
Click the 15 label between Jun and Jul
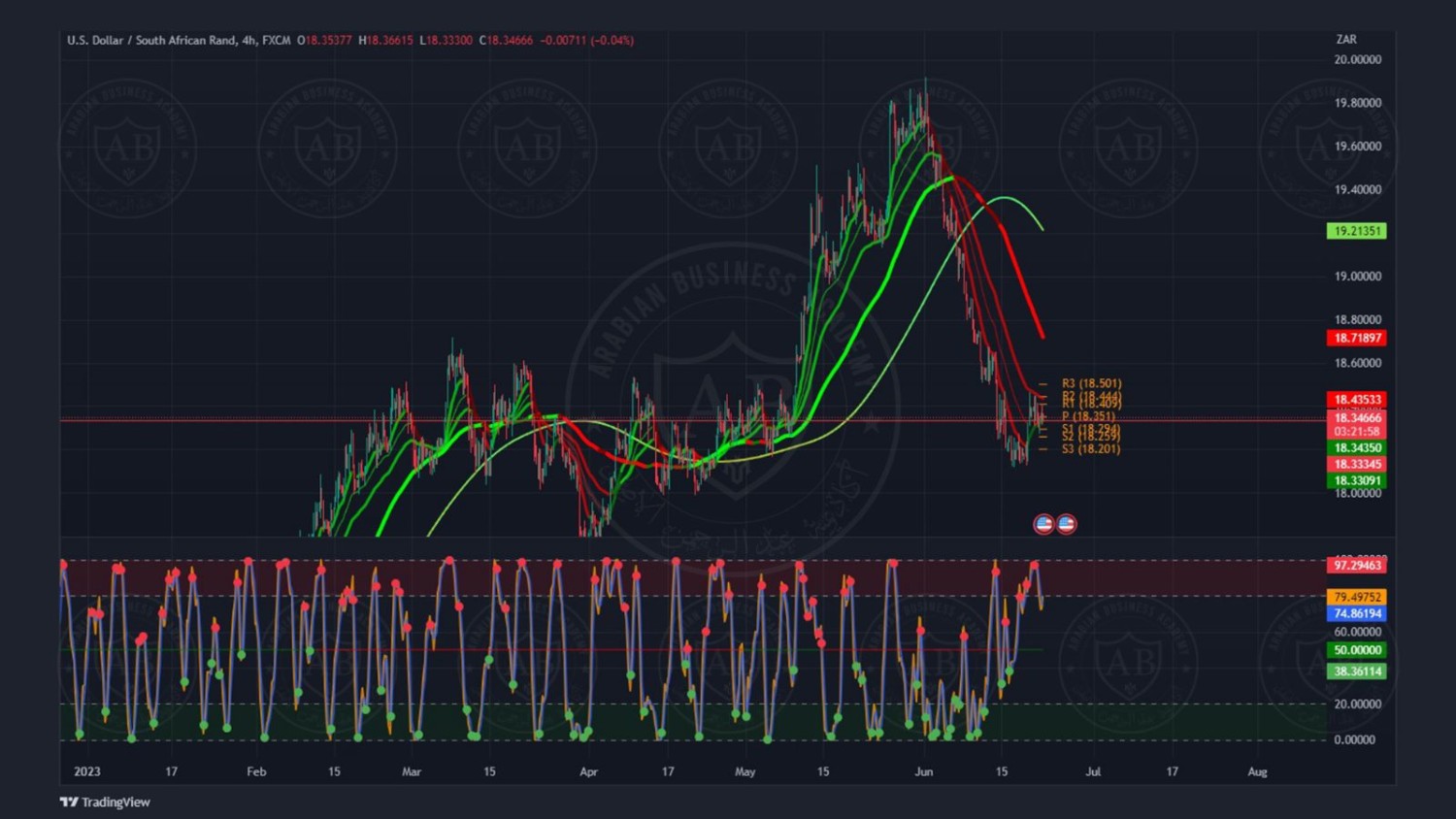pyautogui.click(x=1002, y=772)
